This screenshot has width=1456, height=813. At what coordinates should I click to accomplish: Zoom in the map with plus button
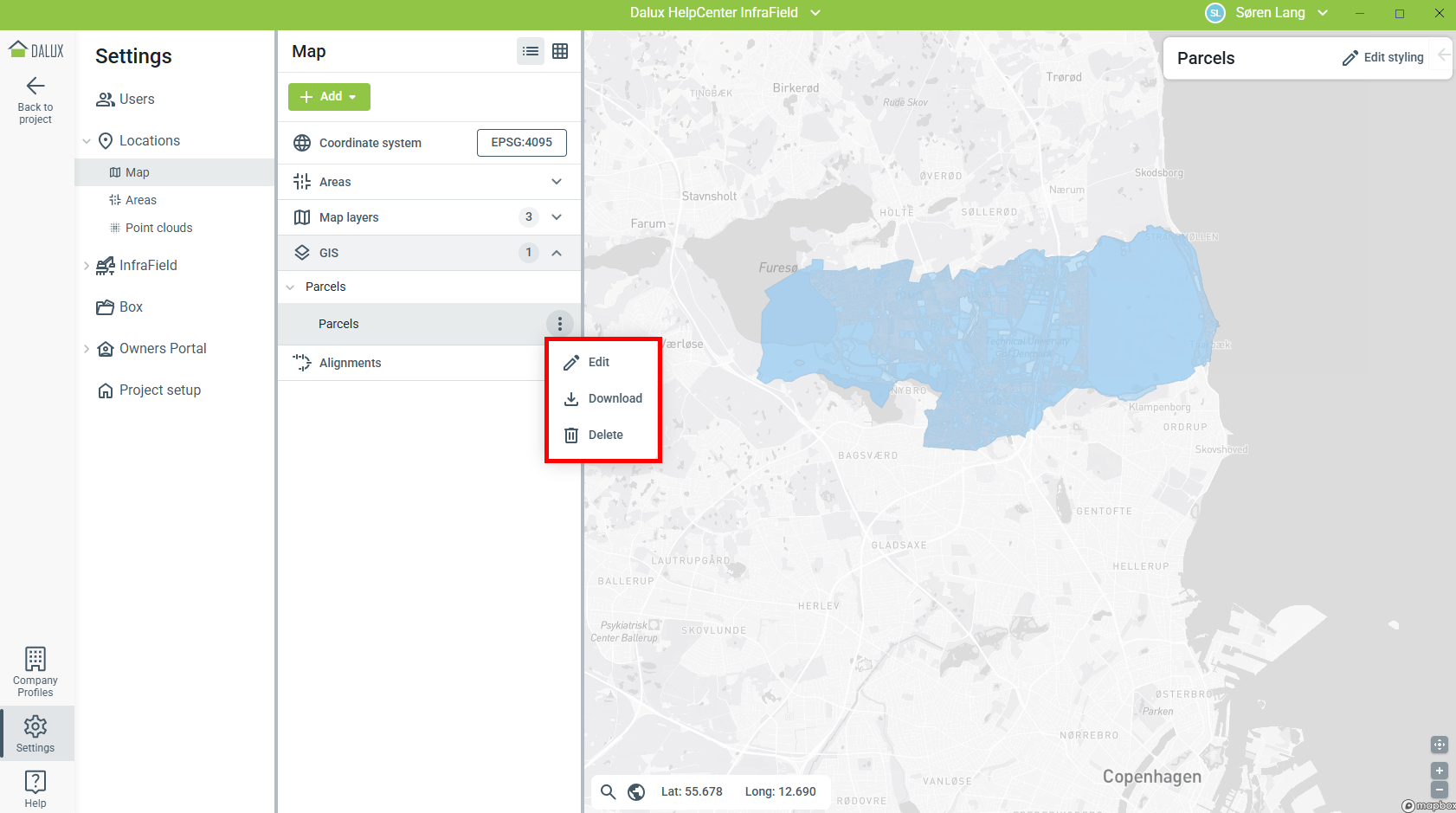[x=1439, y=771]
